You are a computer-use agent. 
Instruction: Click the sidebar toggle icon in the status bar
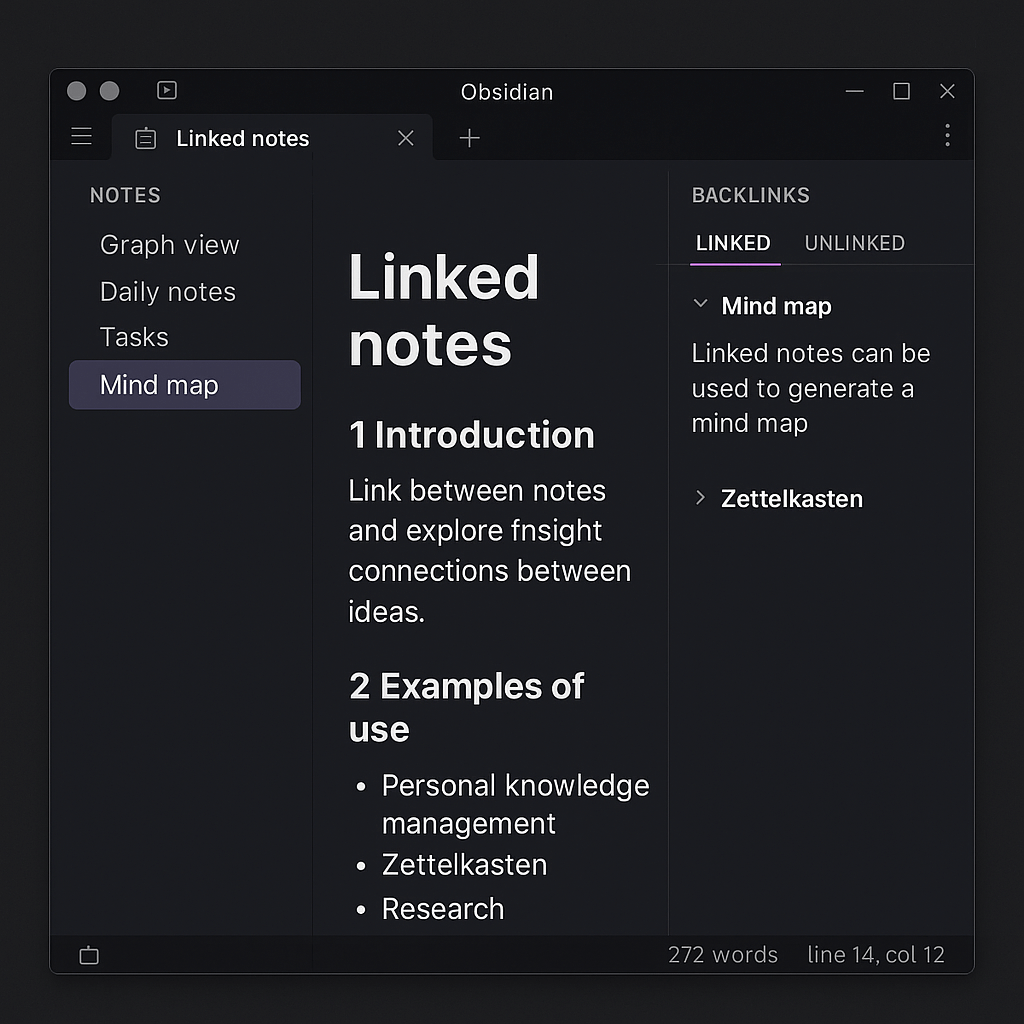click(88, 955)
